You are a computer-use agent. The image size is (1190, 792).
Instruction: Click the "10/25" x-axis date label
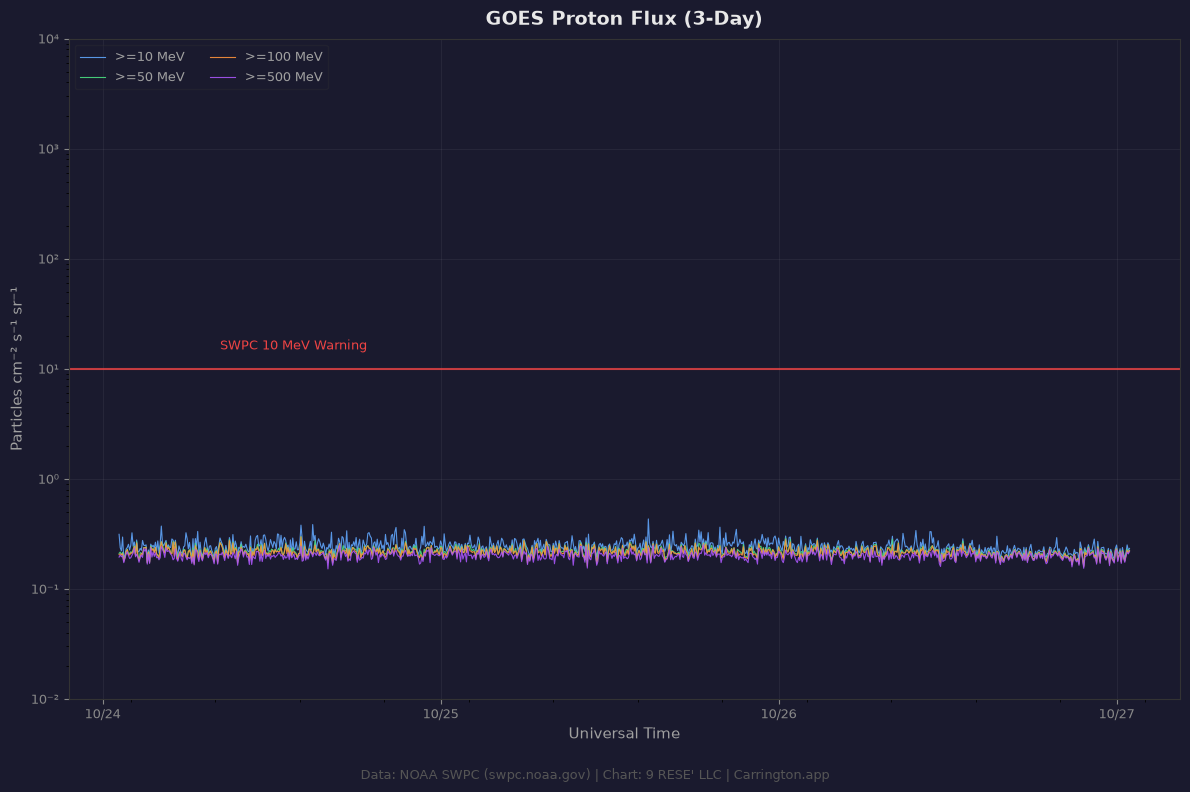[x=441, y=714]
